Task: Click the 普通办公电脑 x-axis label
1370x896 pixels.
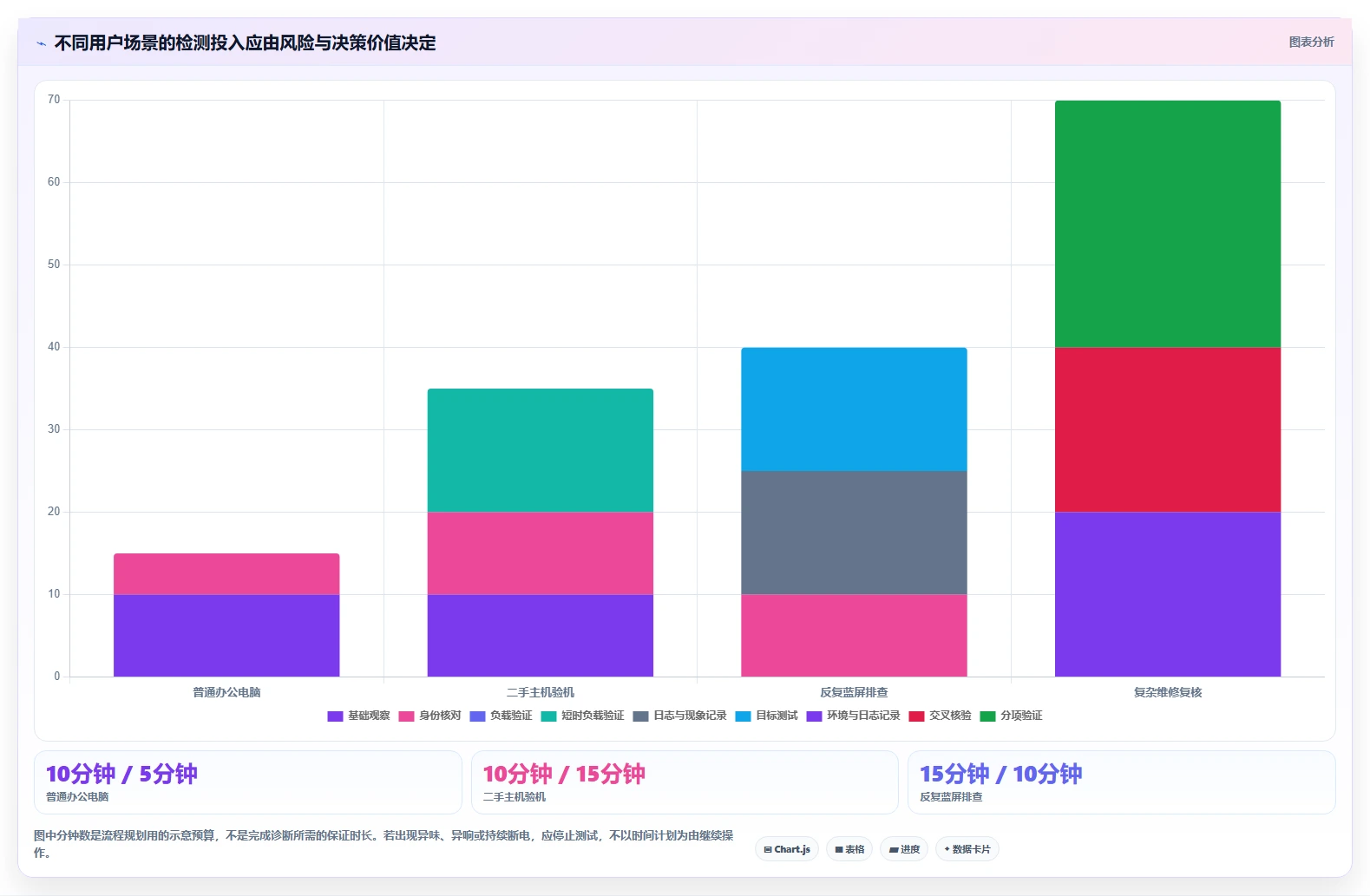Action: point(226,692)
